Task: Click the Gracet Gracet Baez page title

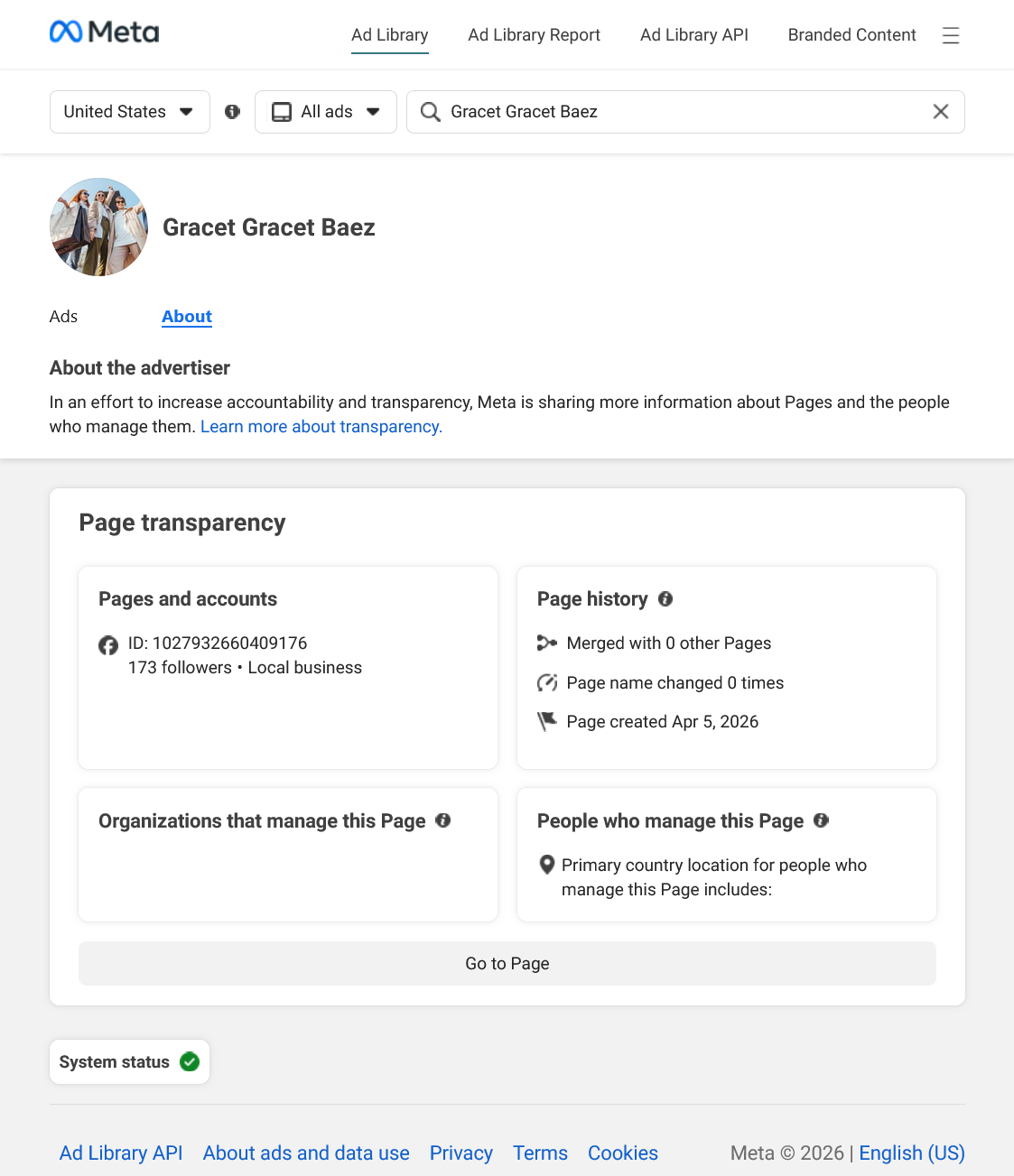Action: (269, 227)
